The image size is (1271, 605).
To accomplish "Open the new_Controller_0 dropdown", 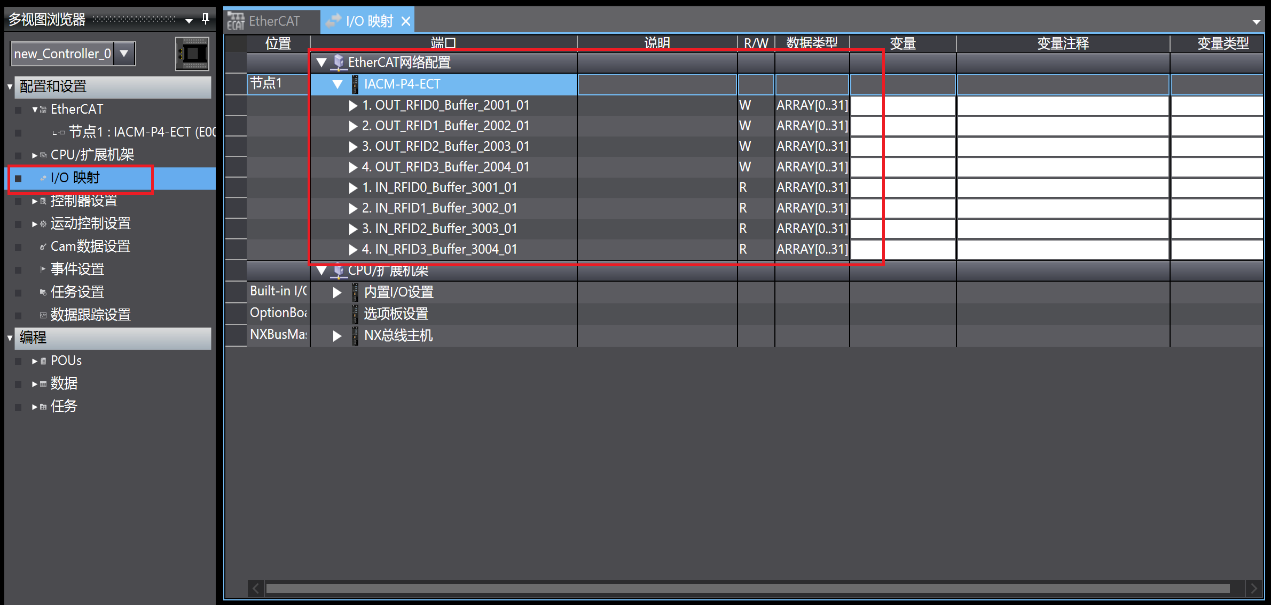I will coord(124,53).
